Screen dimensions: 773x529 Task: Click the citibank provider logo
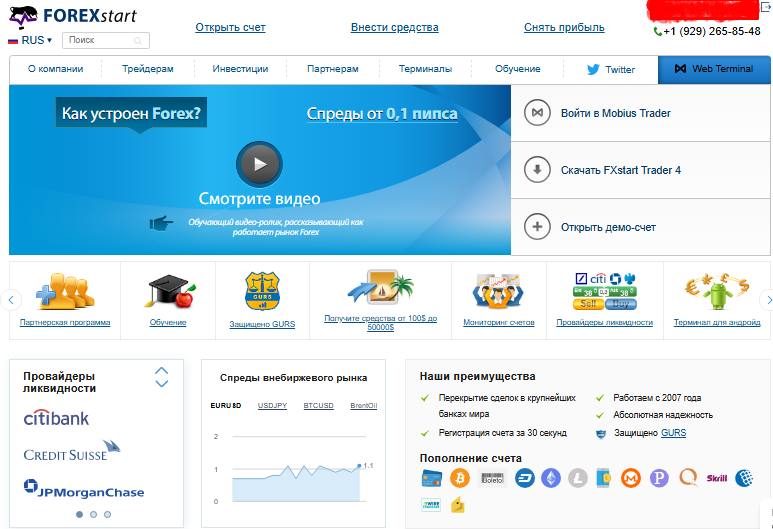click(56, 418)
